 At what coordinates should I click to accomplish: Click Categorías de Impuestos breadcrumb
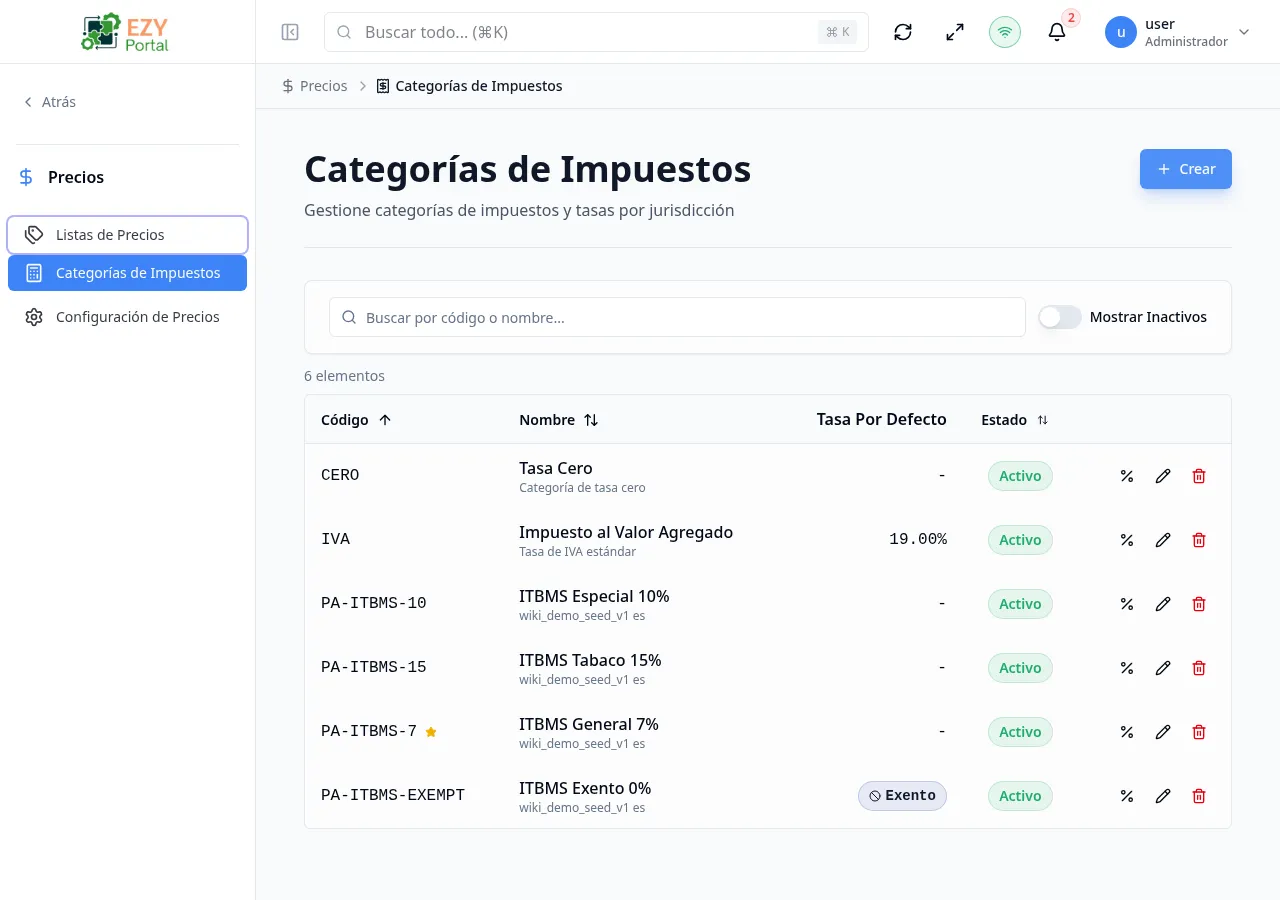point(469,86)
